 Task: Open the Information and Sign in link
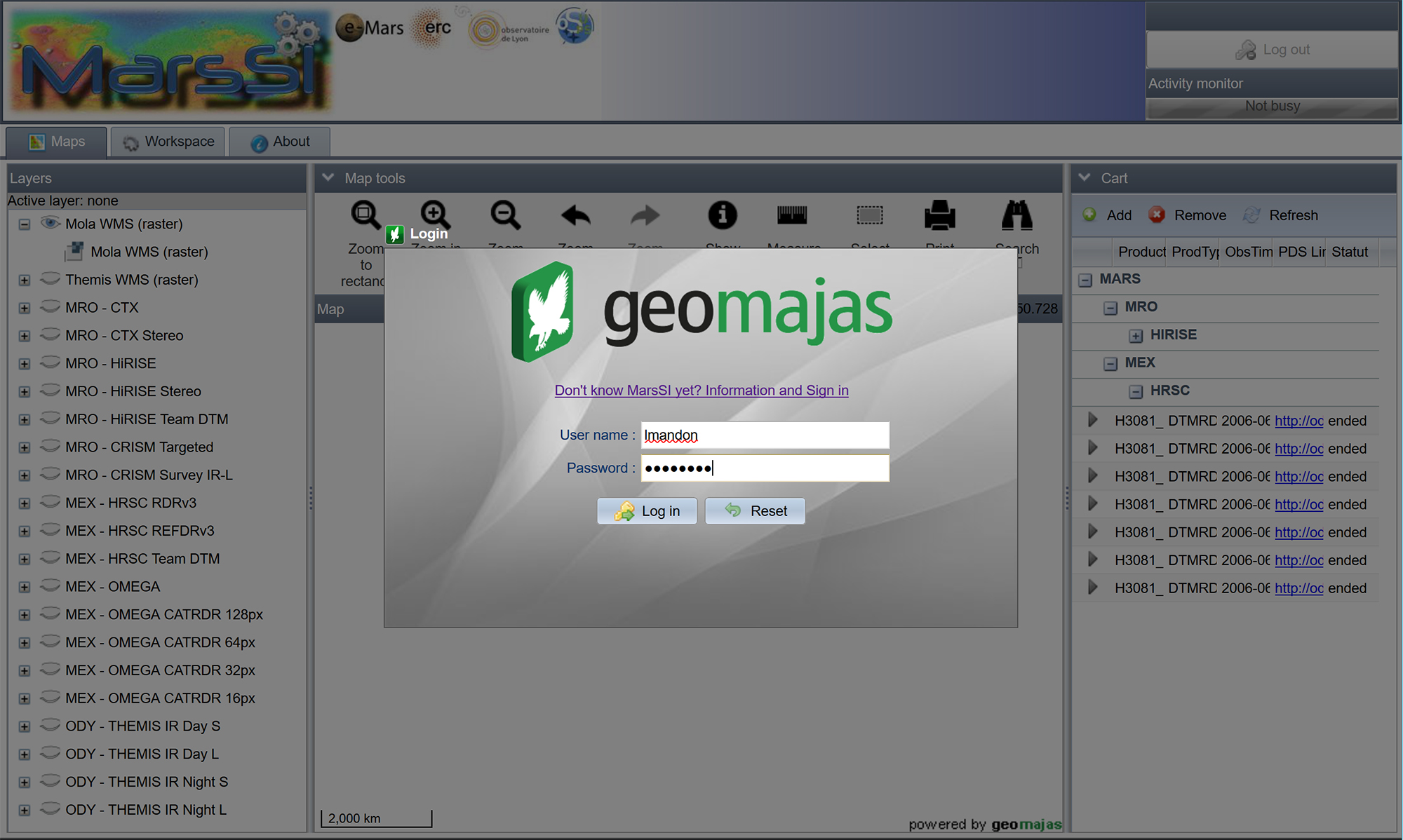(x=701, y=391)
